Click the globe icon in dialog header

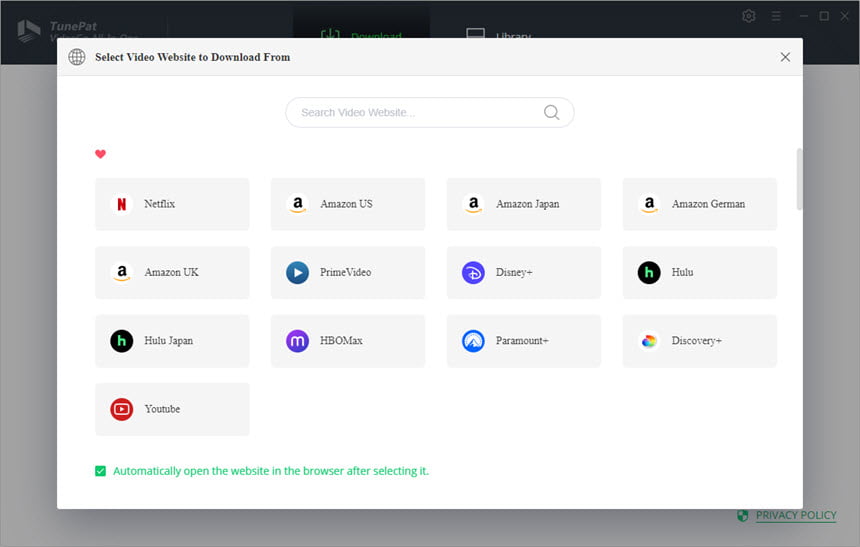tap(77, 57)
